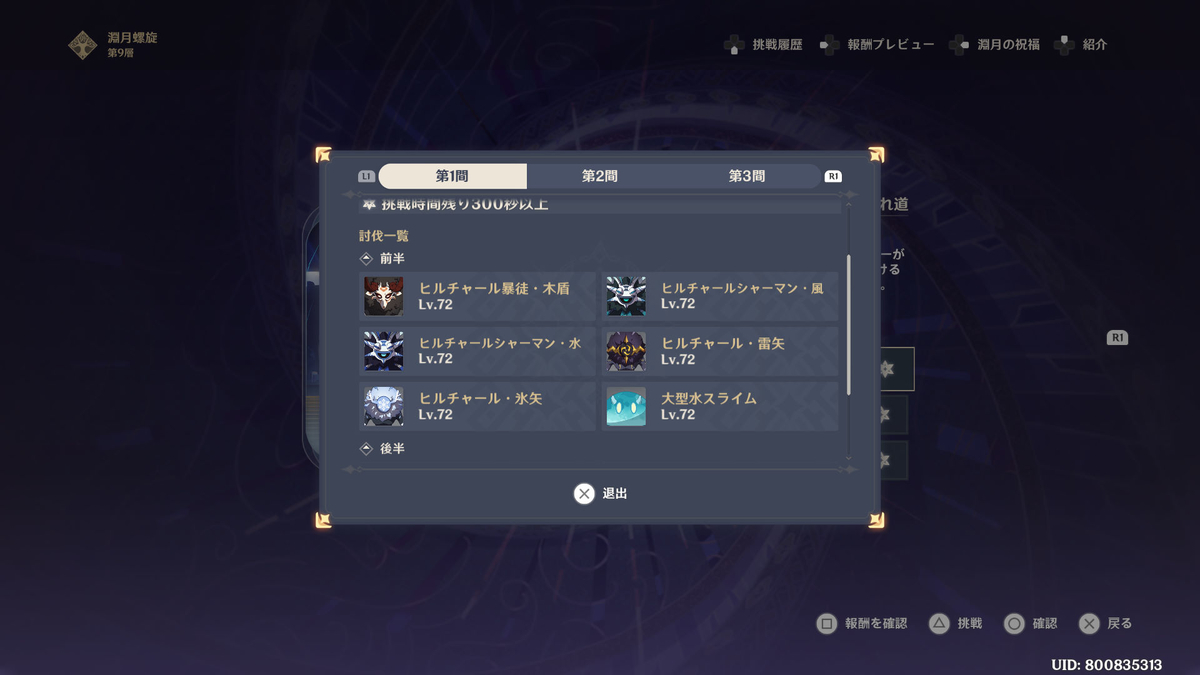Select the ヒルチャール・雷矢 enemy icon
The width and height of the screenshot is (1200, 675).
(x=626, y=352)
